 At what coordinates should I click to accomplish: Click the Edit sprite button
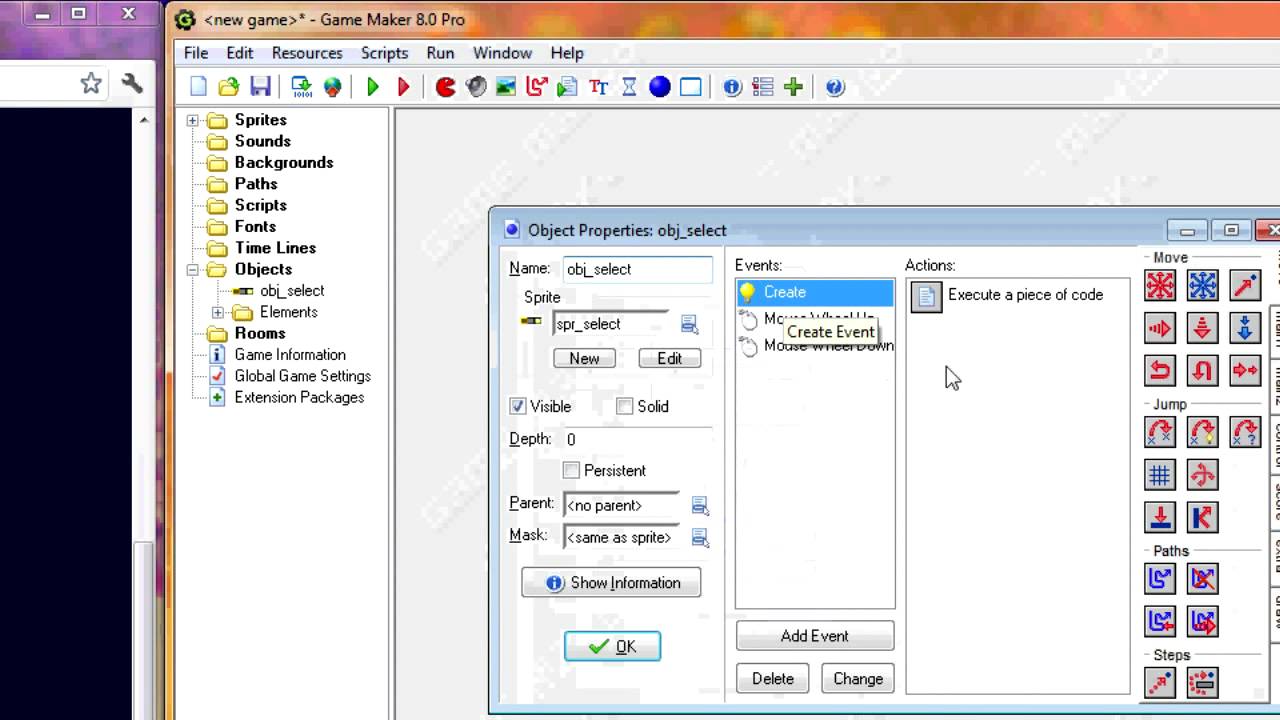click(x=670, y=358)
